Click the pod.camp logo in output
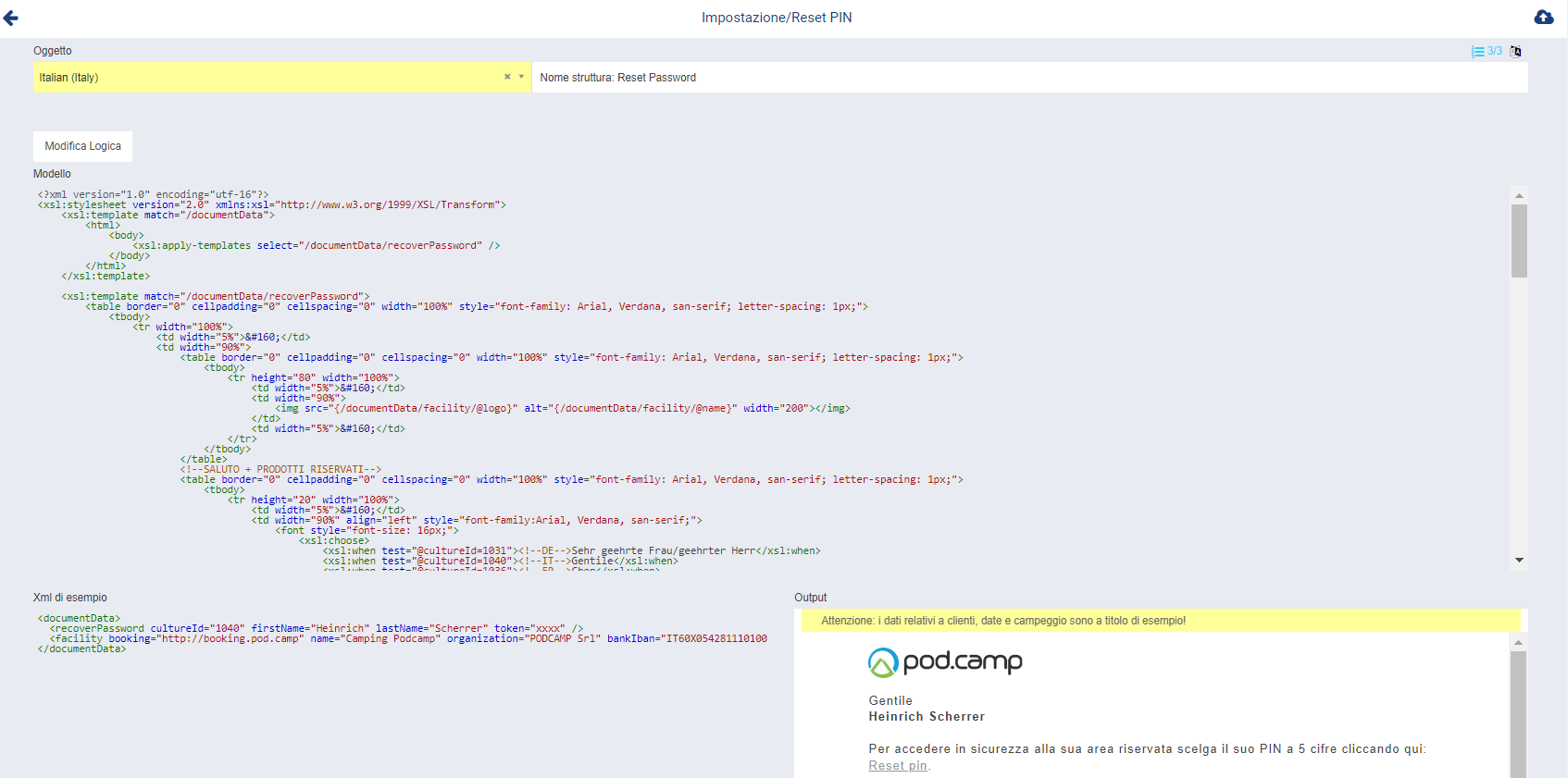This screenshot has width=1568, height=778. tap(945, 661)
